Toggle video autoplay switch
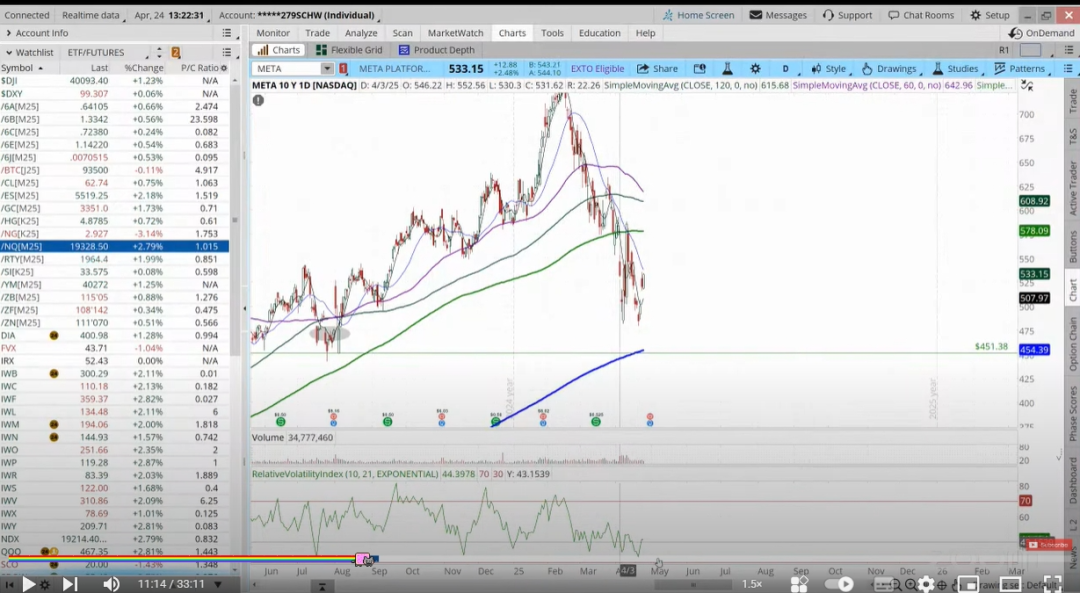The image size is (1080, 593). coord(839,584)
